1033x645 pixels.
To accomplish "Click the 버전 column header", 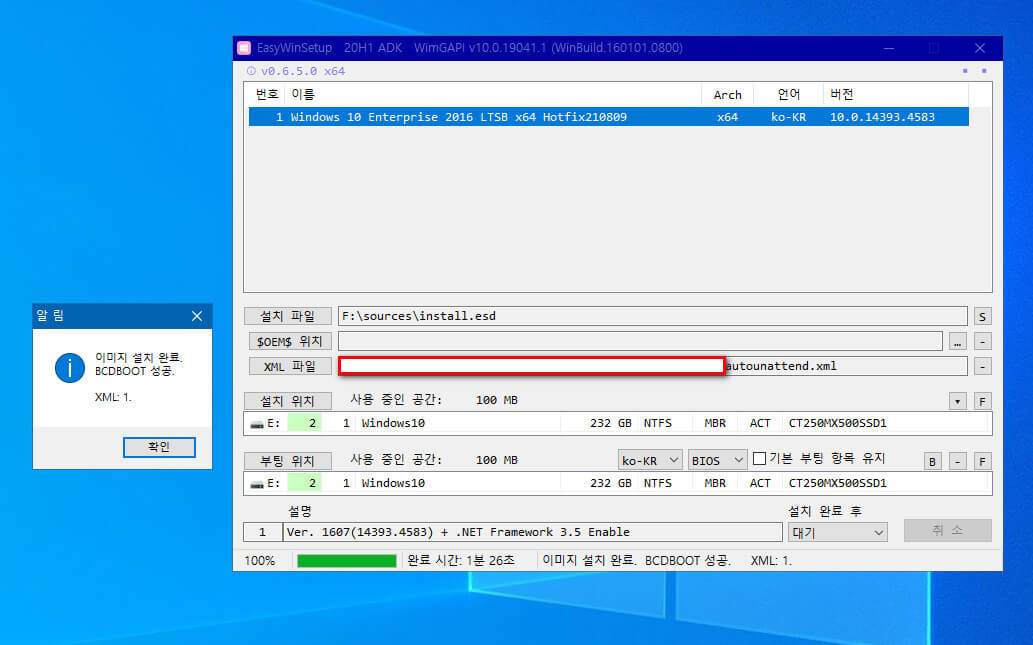I will pyautogui.click(x=895, y=94).
